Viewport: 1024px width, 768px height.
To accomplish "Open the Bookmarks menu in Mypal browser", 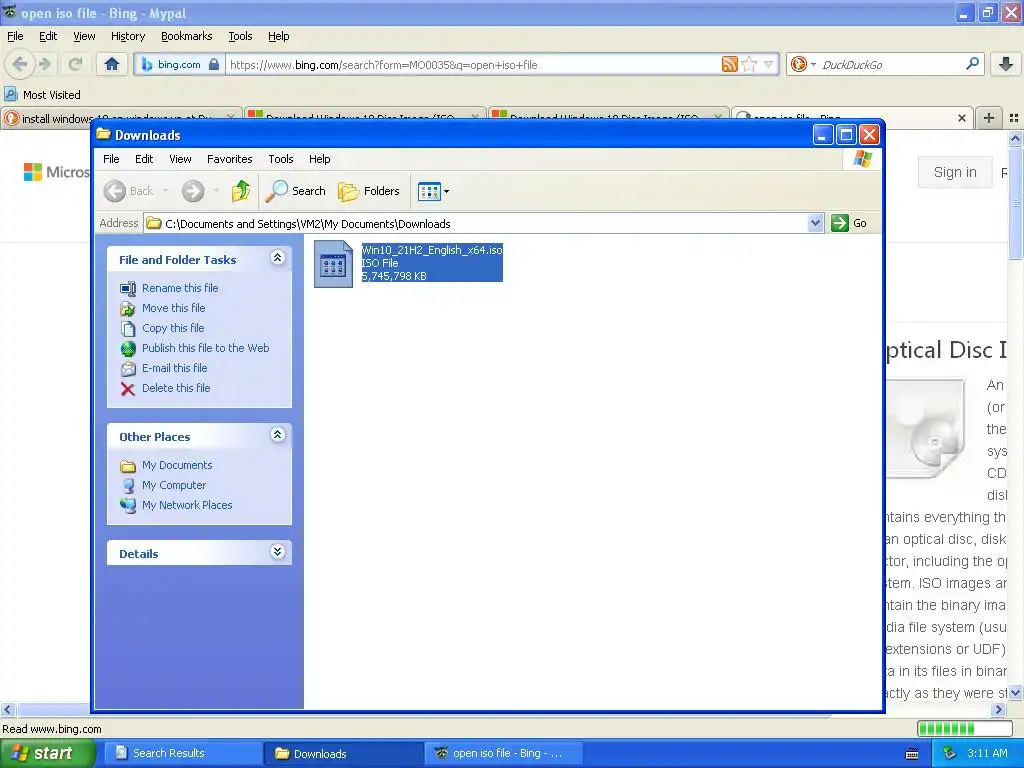I will (186, 36).
